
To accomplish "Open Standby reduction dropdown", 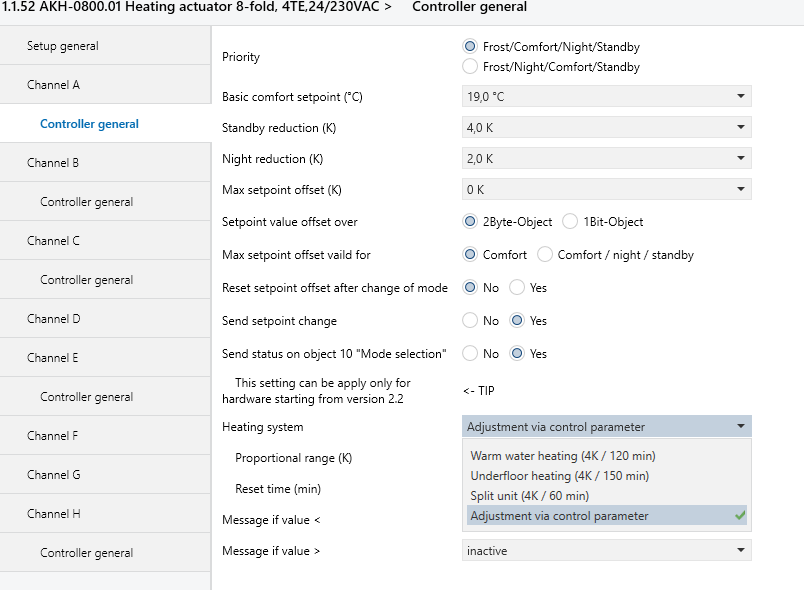I will pyautogui.click(x=606, y=128).
